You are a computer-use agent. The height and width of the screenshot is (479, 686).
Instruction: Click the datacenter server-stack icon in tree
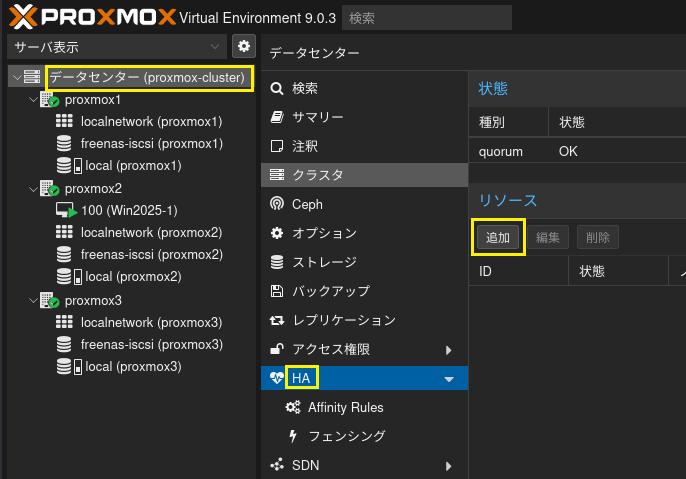tap(32, 77)
